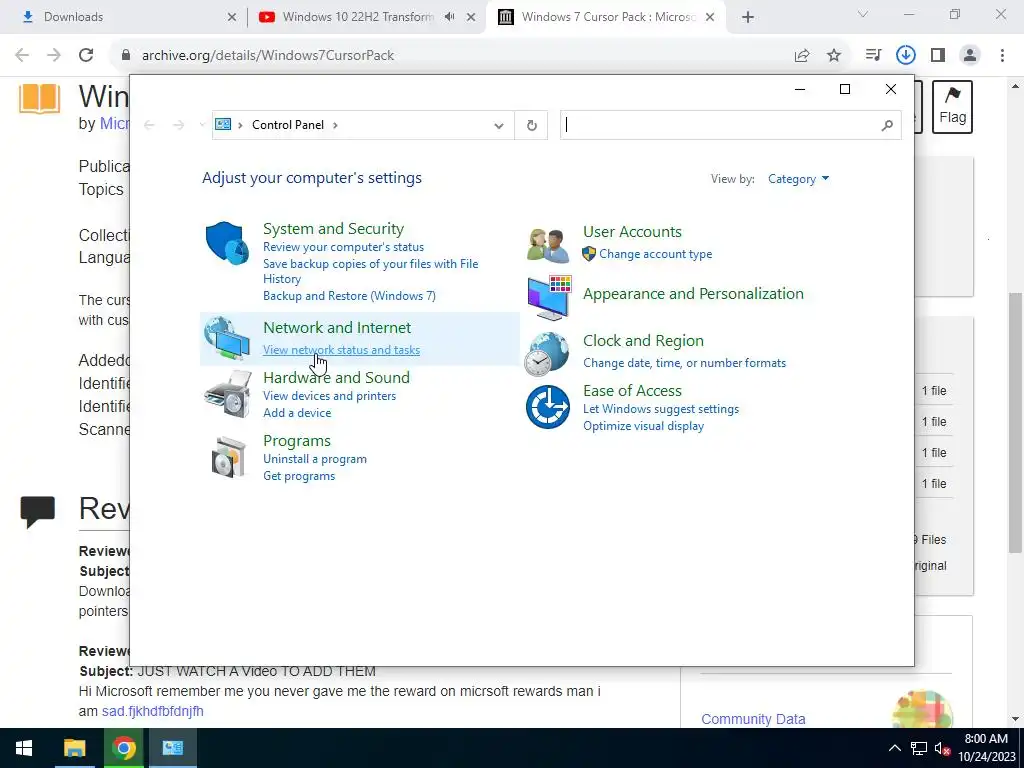Screen dimensions: 1024x768
Task: Select the Windows 7 Cursor Pack tab
Action: coord(607,17)
